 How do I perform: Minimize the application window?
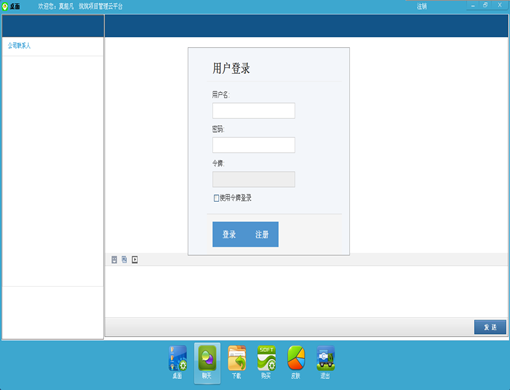(x=473, y=5)
